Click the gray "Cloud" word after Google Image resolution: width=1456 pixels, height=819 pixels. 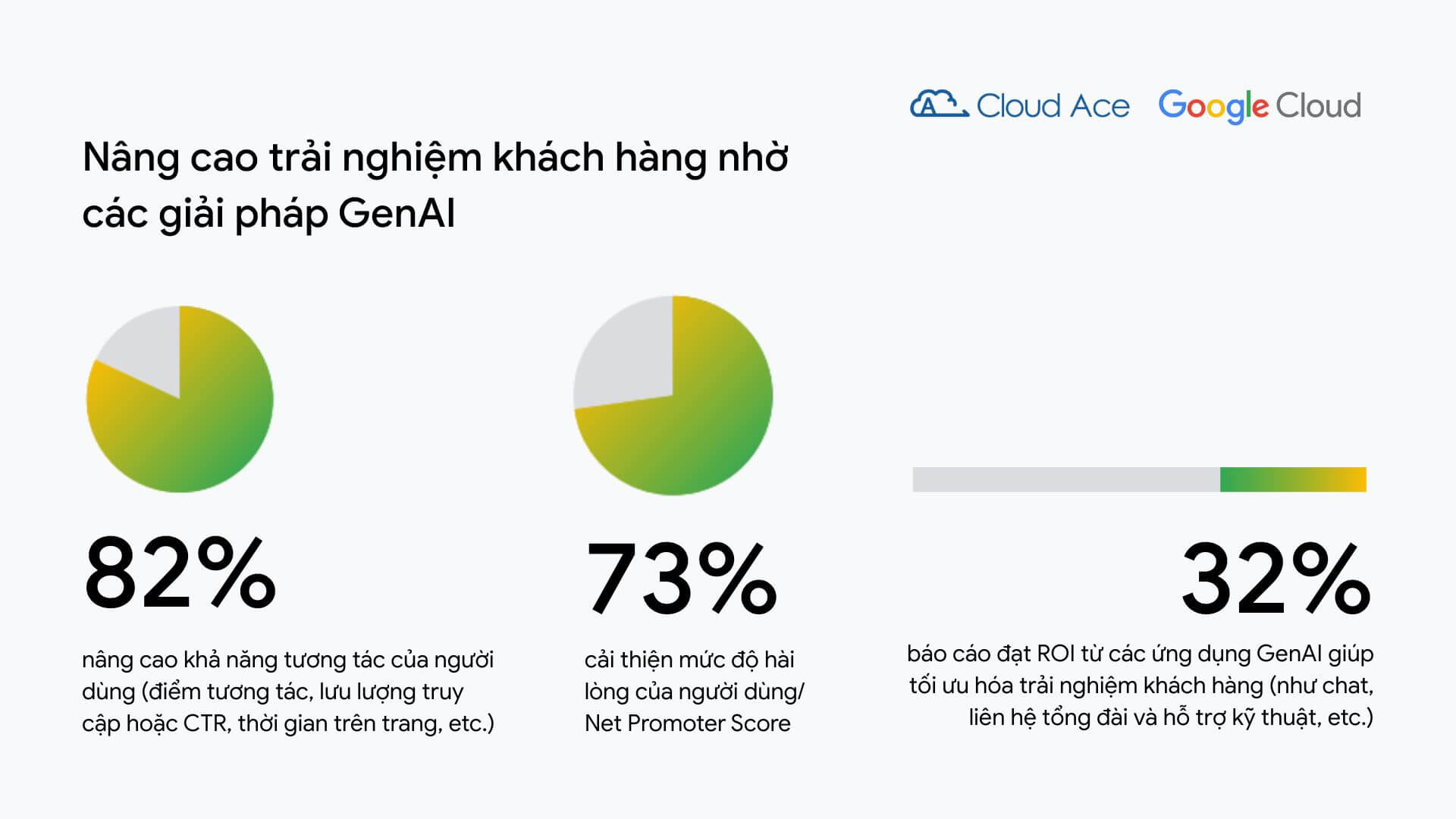pos(1319,106)
